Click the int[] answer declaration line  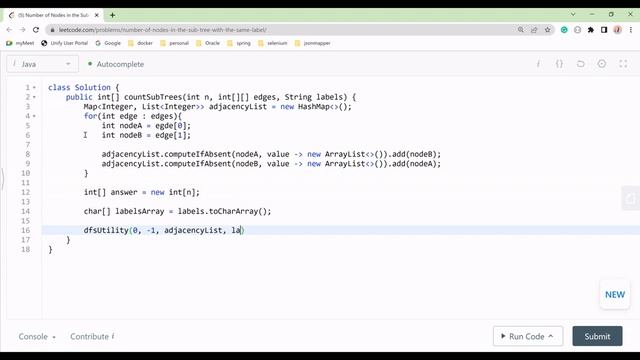142,192
